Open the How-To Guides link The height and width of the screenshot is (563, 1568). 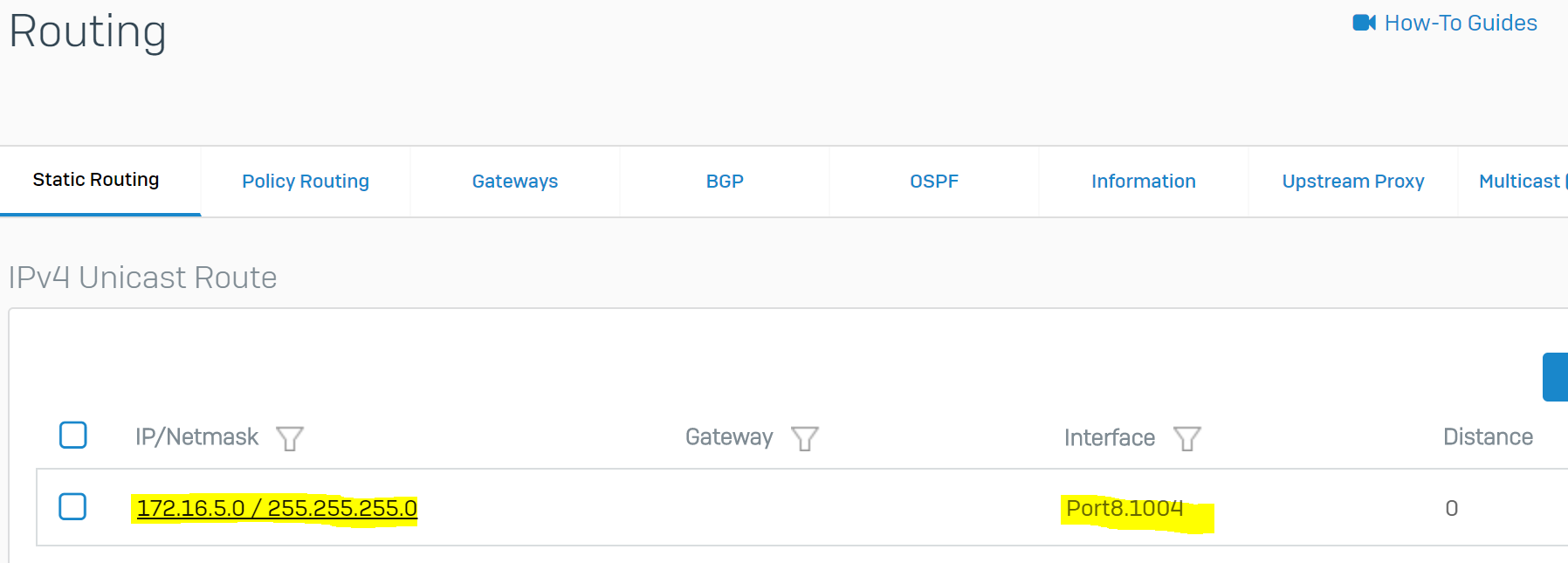1461,24
